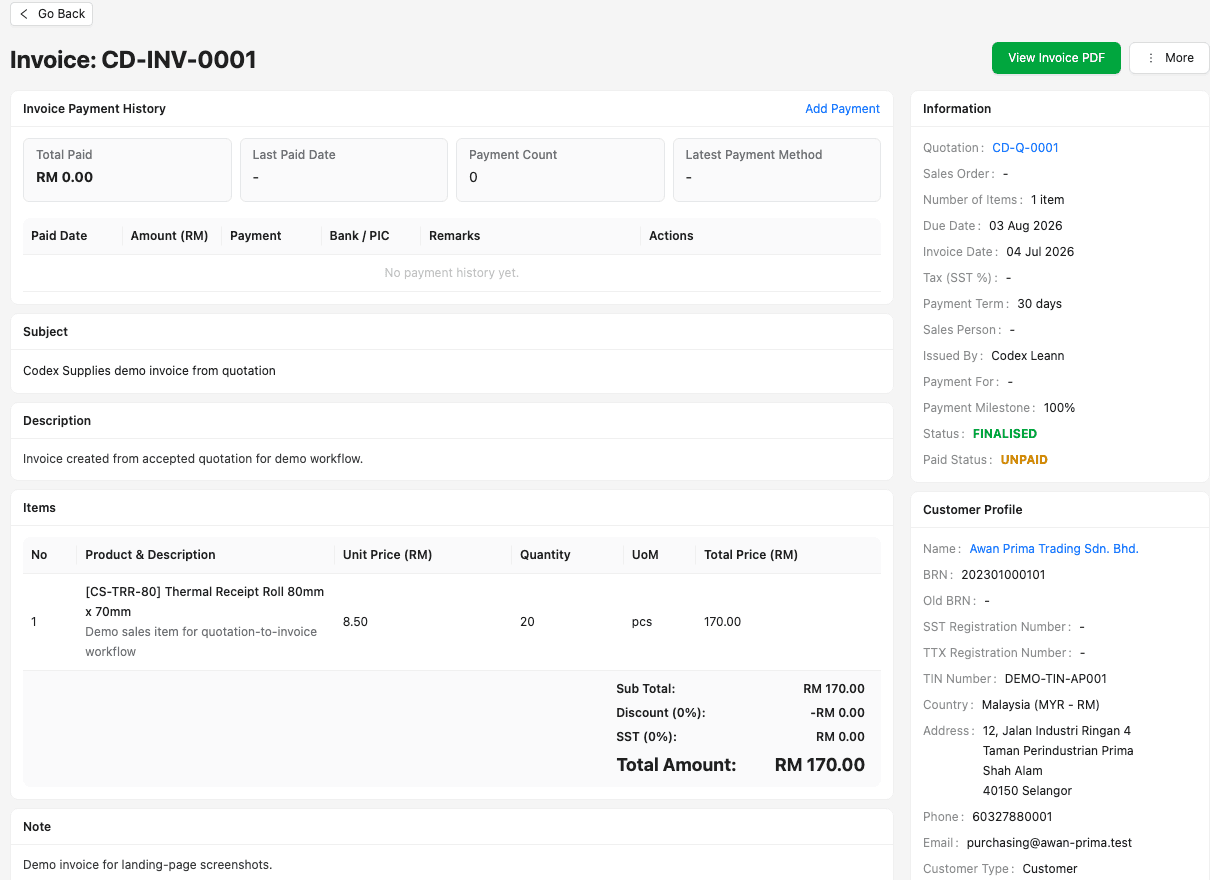This screenshot has width=1210, height=880.
Task: Click the due date 03 Aug 2026
Action: click(x=1026, y=226)
